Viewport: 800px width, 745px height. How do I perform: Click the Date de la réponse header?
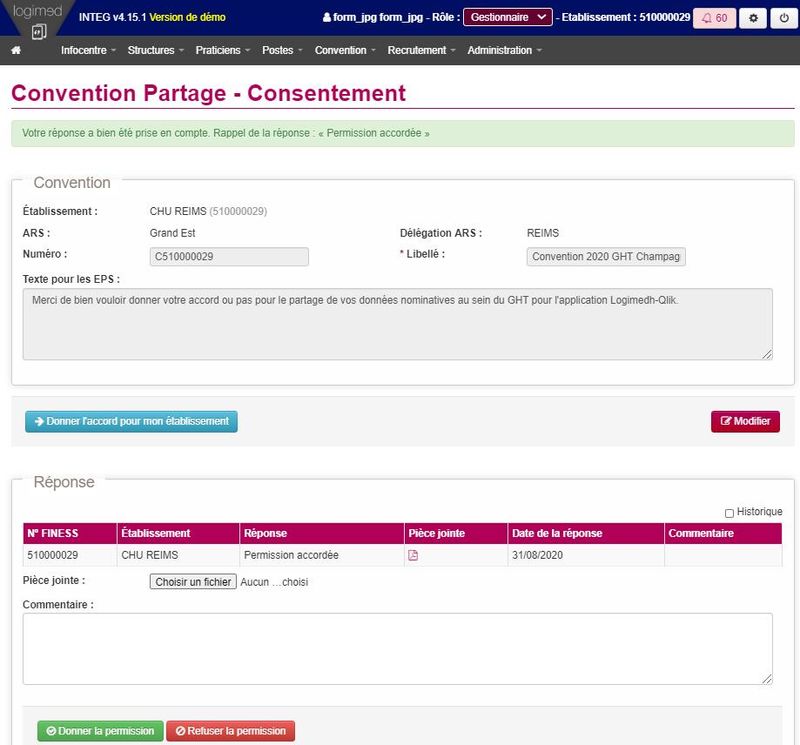point(586,533)
